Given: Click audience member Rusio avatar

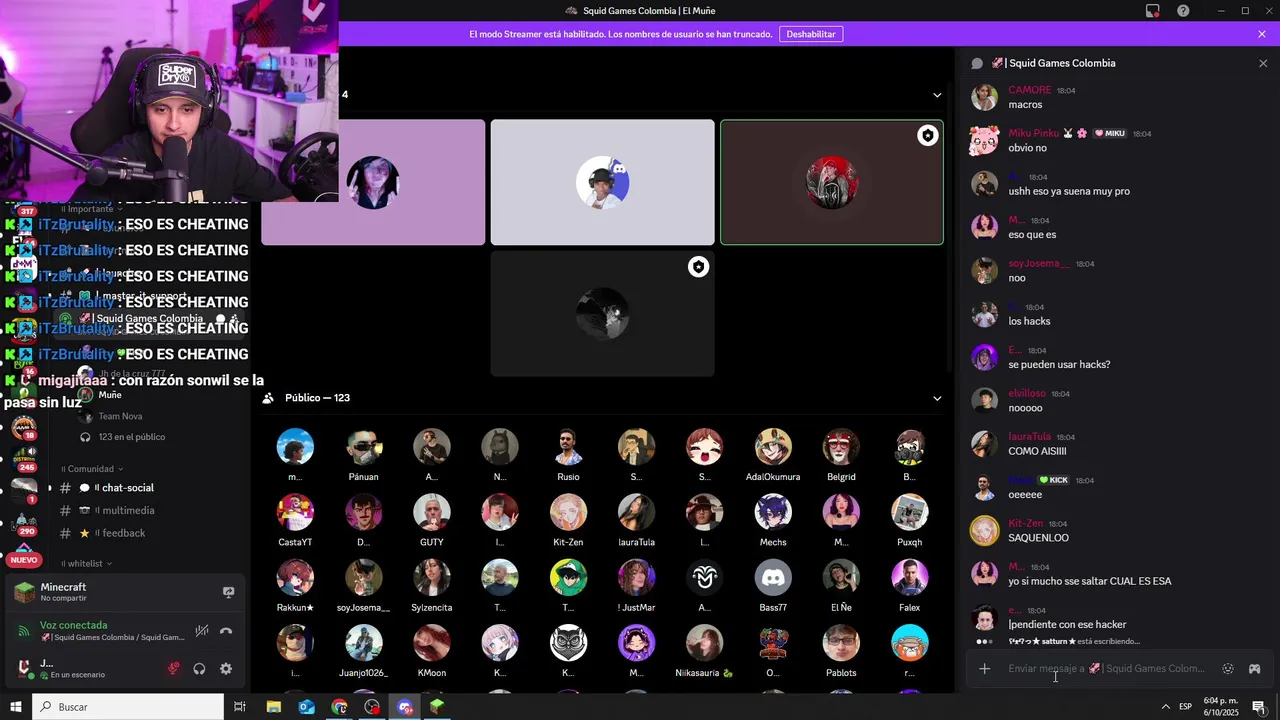Looking at the screenshot, I should (568, 447).
